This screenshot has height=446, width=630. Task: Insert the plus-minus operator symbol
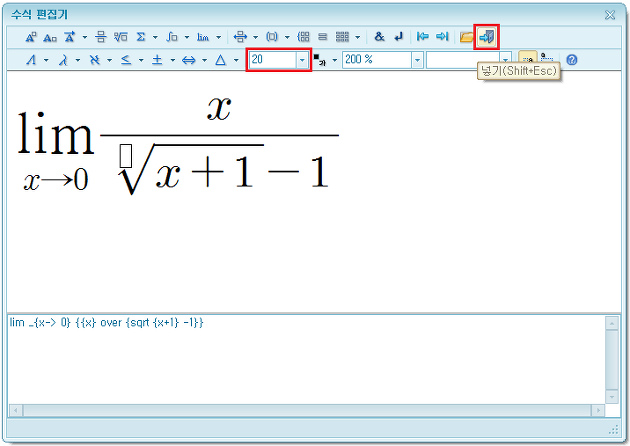click(x=157, y=60)
